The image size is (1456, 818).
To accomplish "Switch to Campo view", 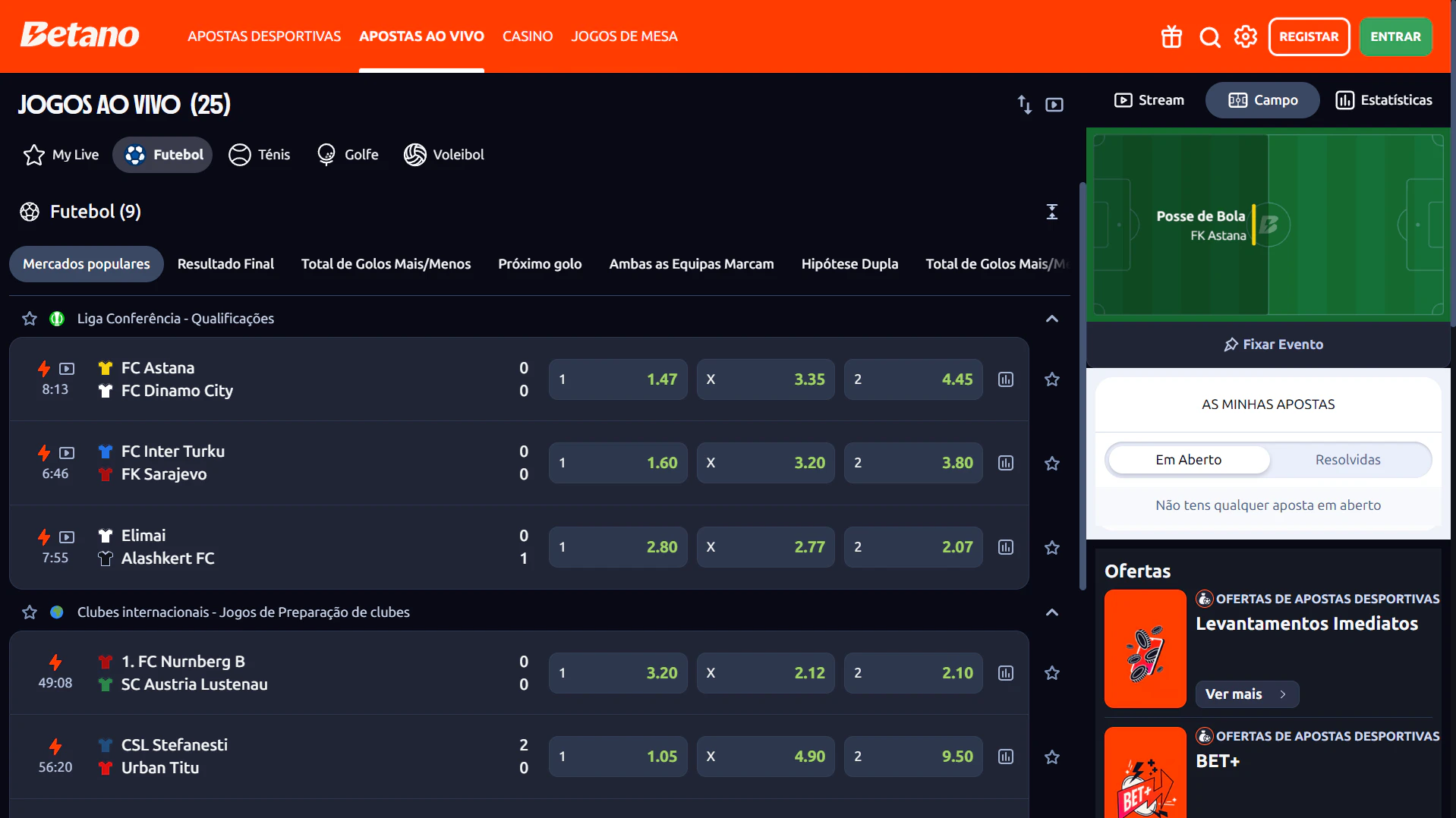I will click(x=1262, y=100).
